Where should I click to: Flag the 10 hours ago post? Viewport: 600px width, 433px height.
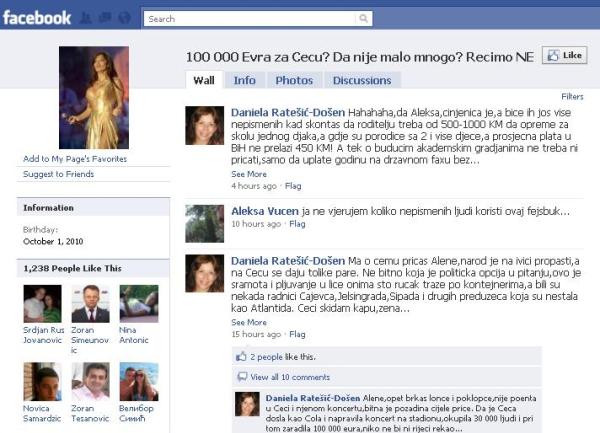click(297, 224)
